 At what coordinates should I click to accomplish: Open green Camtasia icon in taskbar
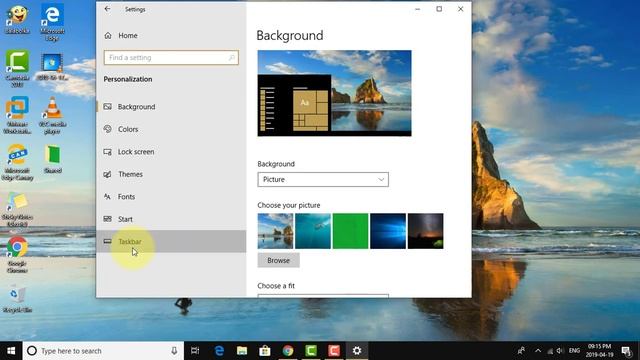(x=311, y=351)
